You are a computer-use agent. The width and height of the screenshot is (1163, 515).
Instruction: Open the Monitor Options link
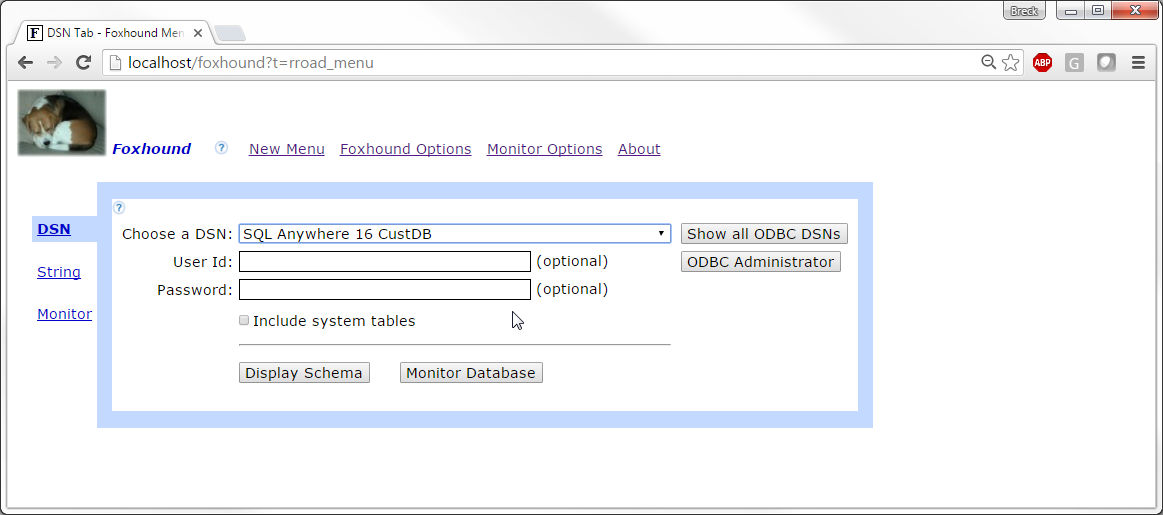[544, 149]
